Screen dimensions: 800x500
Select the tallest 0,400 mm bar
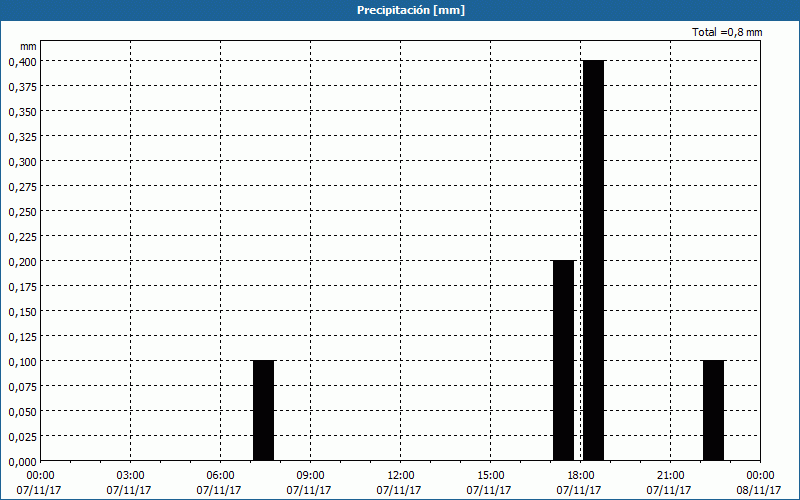click(x=593, y=260)
